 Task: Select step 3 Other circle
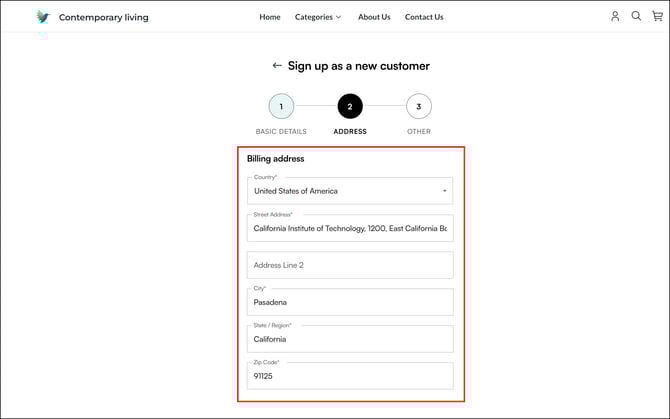pos(418,106)
